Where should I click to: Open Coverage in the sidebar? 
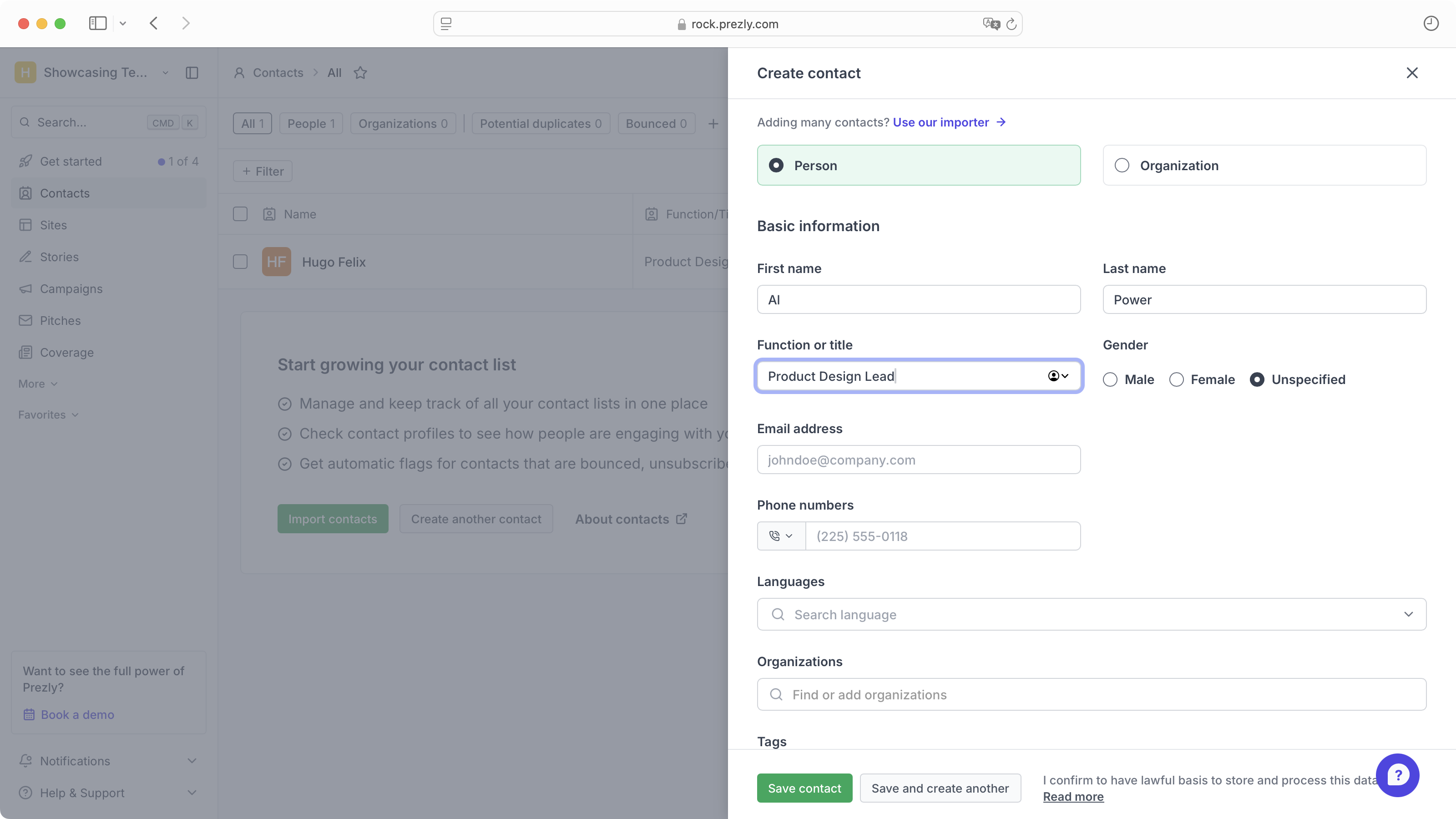[66, 352]
